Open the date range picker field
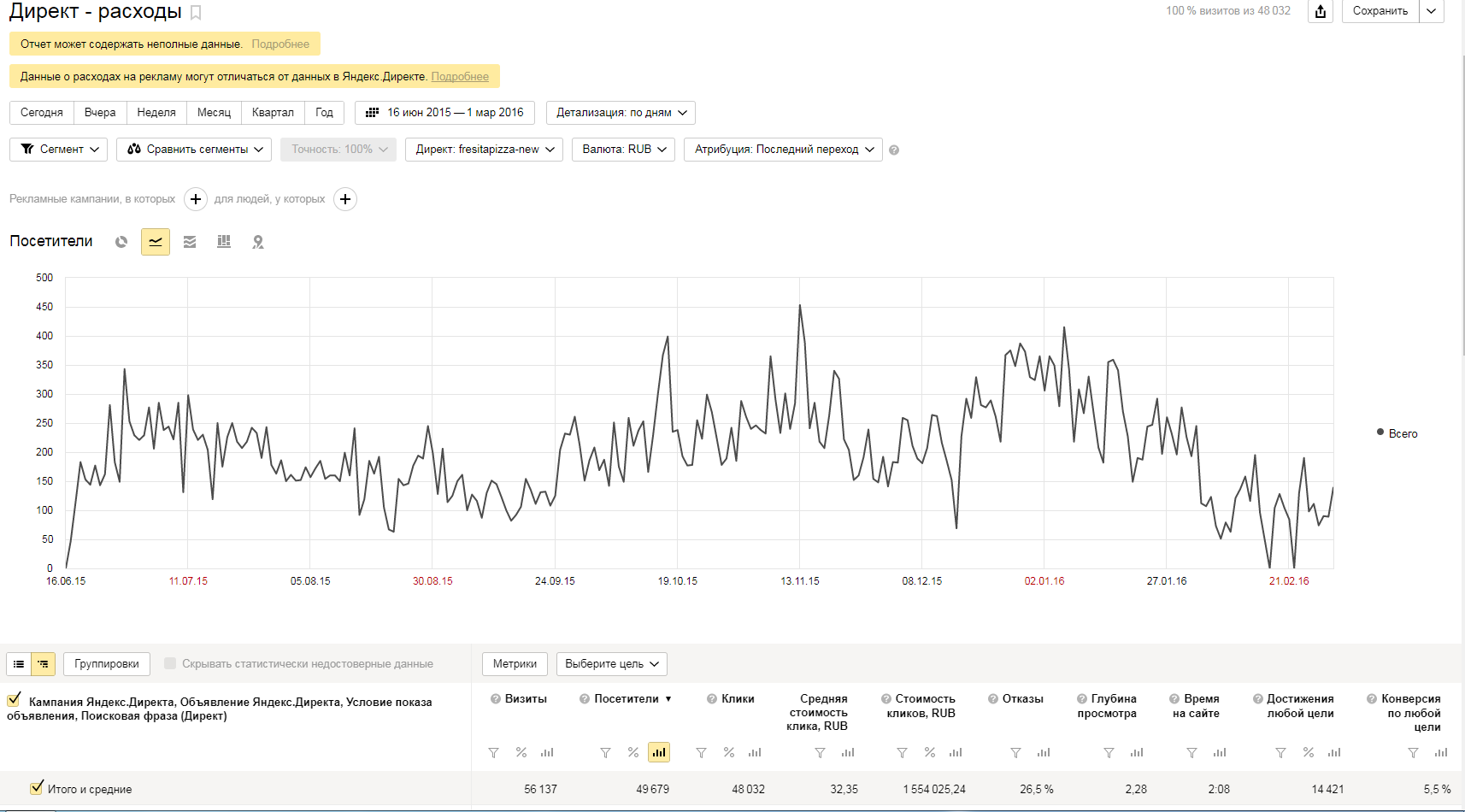 (x=444, y=113)
